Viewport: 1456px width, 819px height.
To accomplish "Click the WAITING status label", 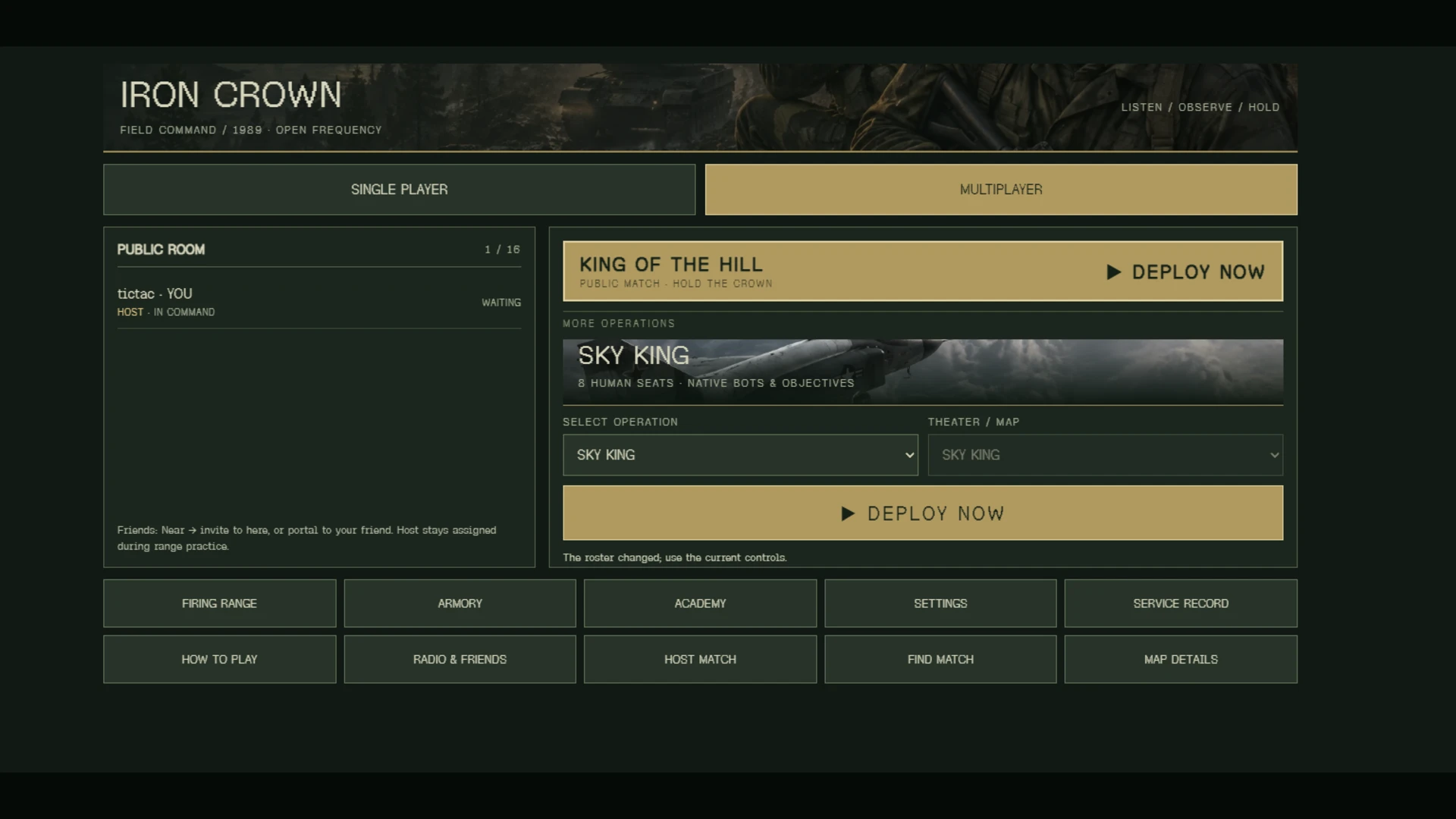I will coord(501,303).
